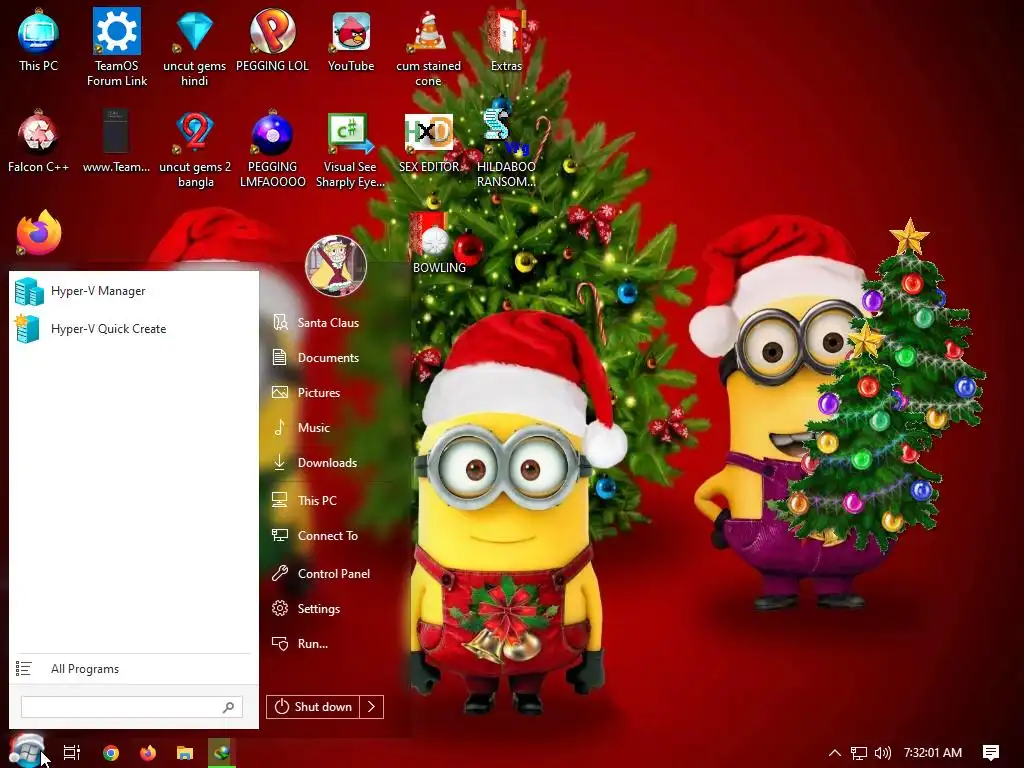Open the Falcon C++ recycle bin icon
The width and height of the screenshot is (1024, 768).
[38, 140]
